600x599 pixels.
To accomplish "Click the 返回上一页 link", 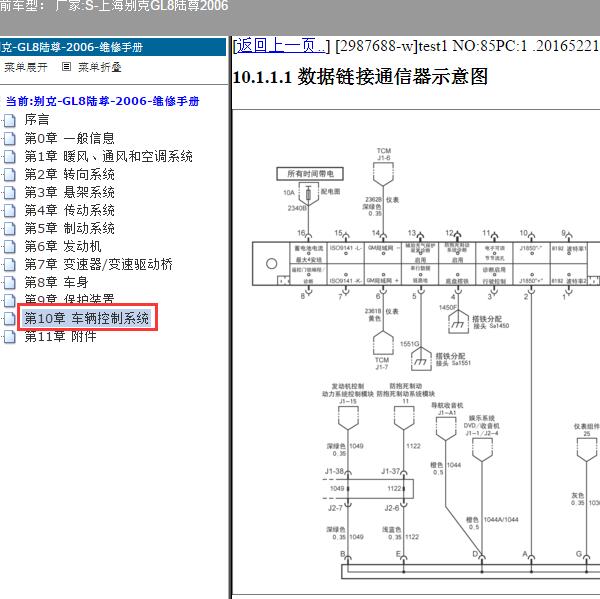I will coord(281,46).
